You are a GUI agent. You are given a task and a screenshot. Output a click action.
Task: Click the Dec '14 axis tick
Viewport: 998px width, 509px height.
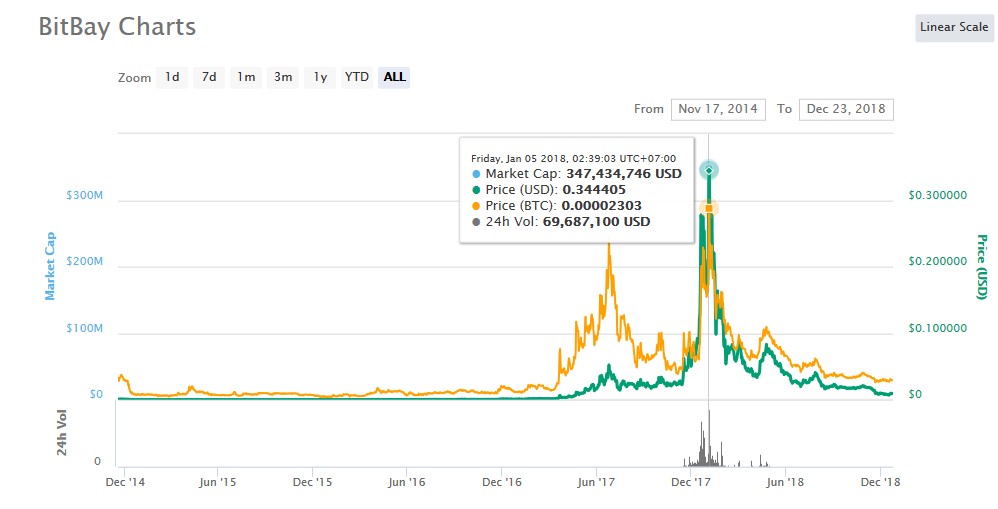(x=125, y=482)
